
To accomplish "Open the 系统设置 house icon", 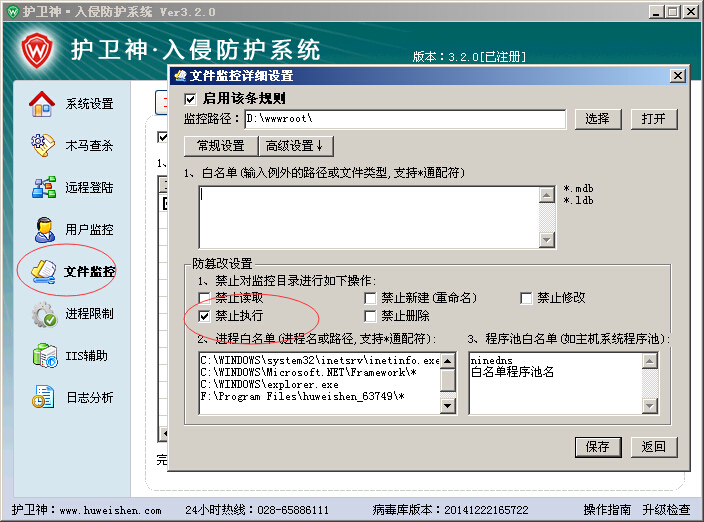I will point(42,104).
